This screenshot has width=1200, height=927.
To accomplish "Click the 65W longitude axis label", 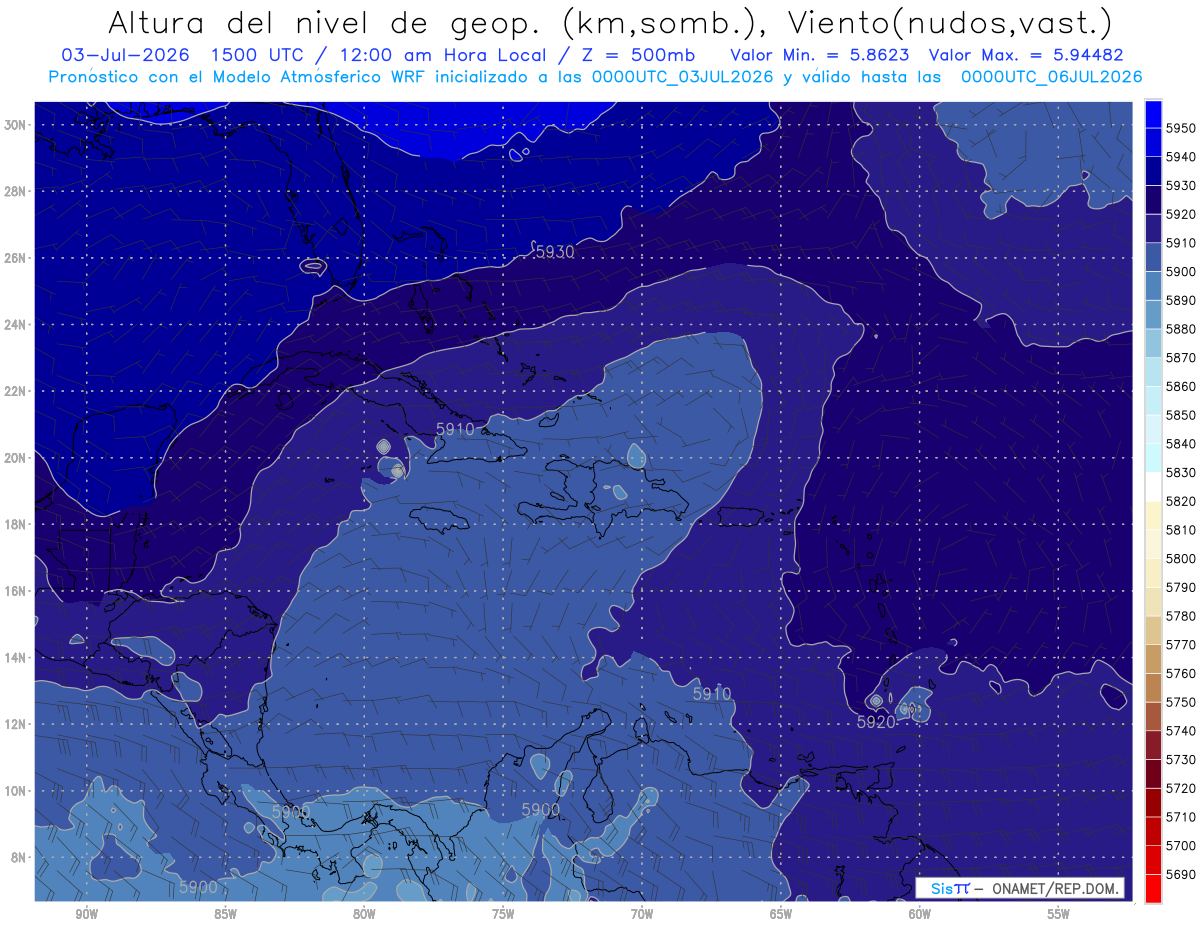I will pos(781,913).
